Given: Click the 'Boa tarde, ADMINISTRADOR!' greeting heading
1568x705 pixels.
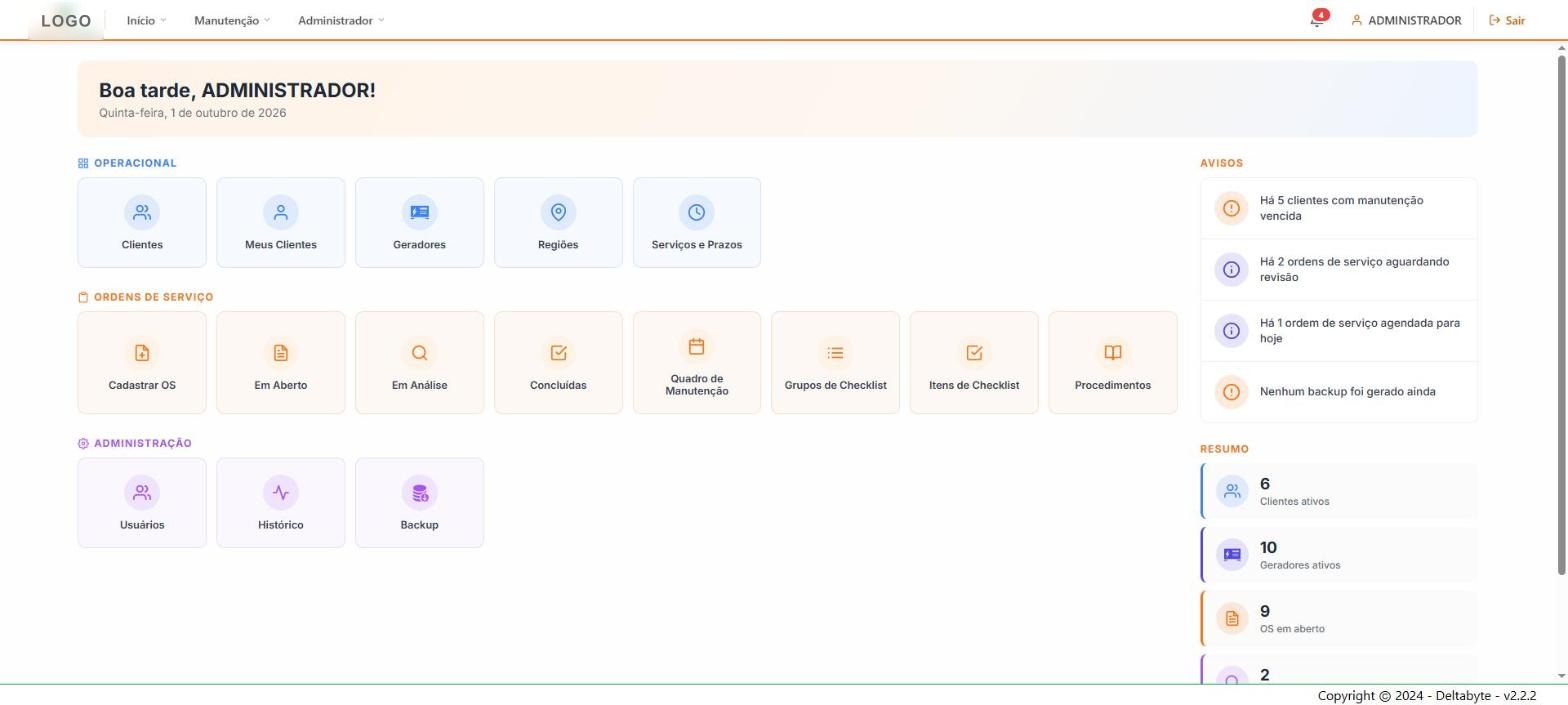Looking at the screenshot, I should pyautogui.click(x=237, y=90).
